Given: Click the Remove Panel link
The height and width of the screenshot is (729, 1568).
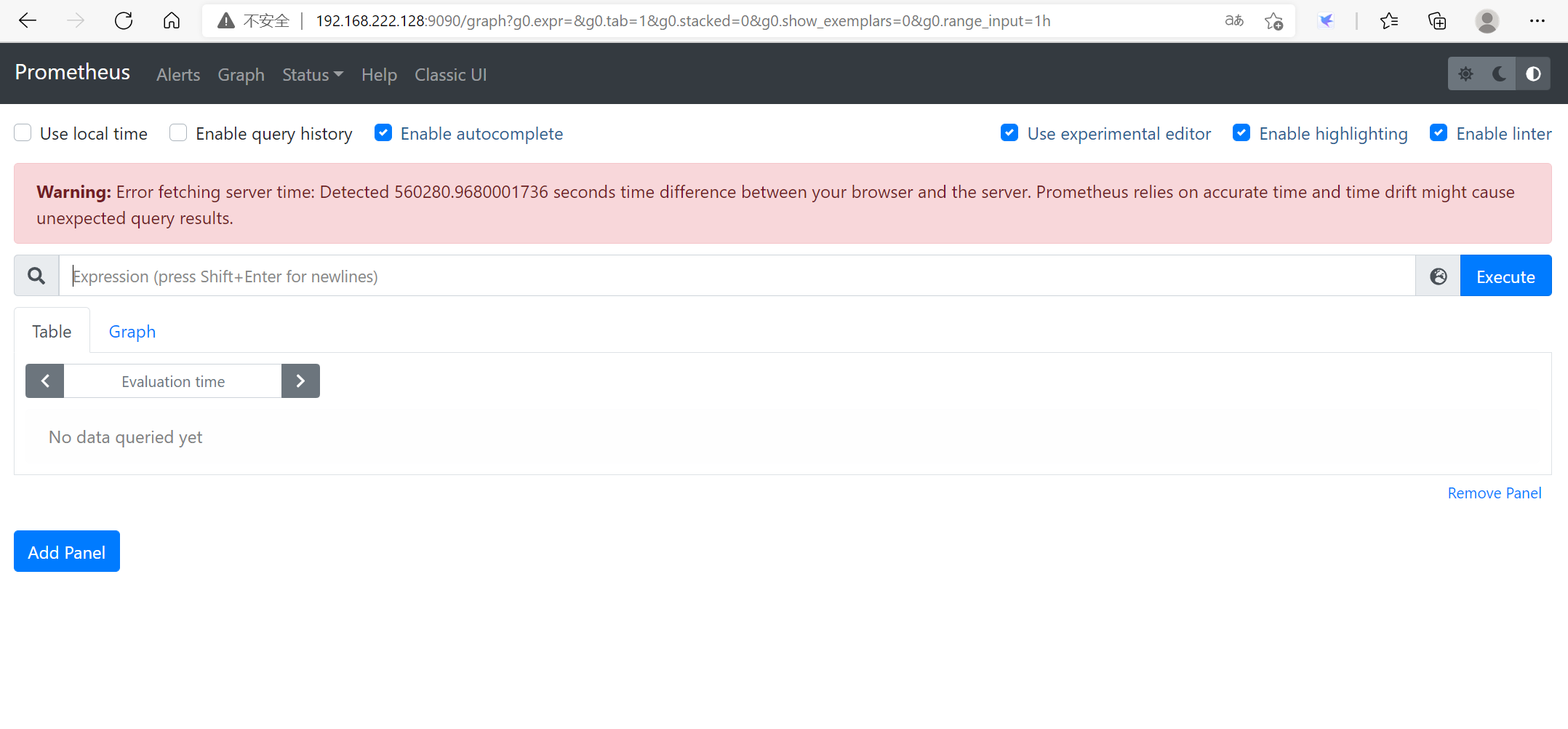Looking at the screenshot, I should [x=1495, y=493].
